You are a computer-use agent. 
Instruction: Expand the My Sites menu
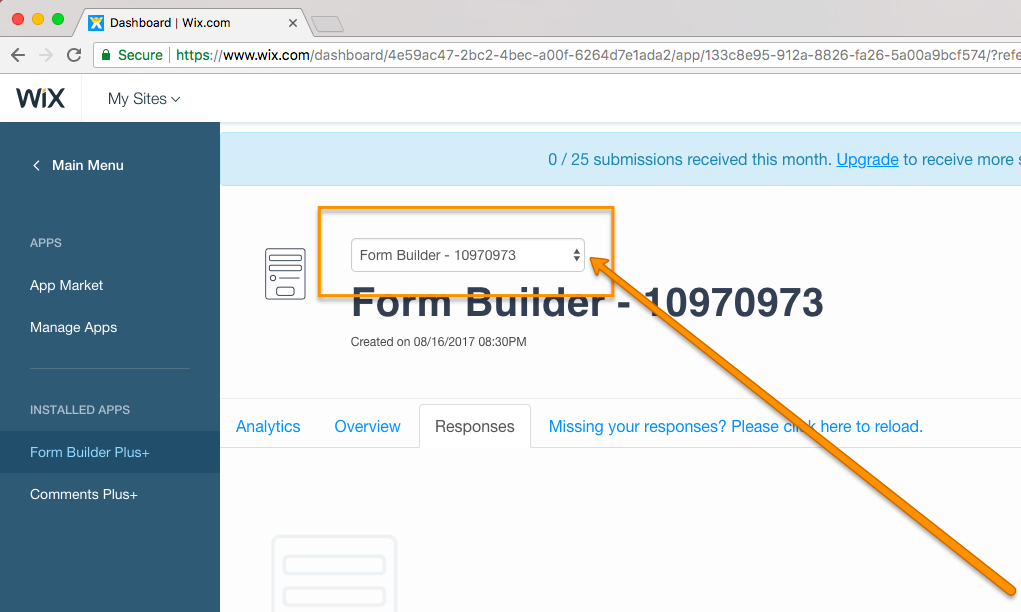(x=144, y=99)
